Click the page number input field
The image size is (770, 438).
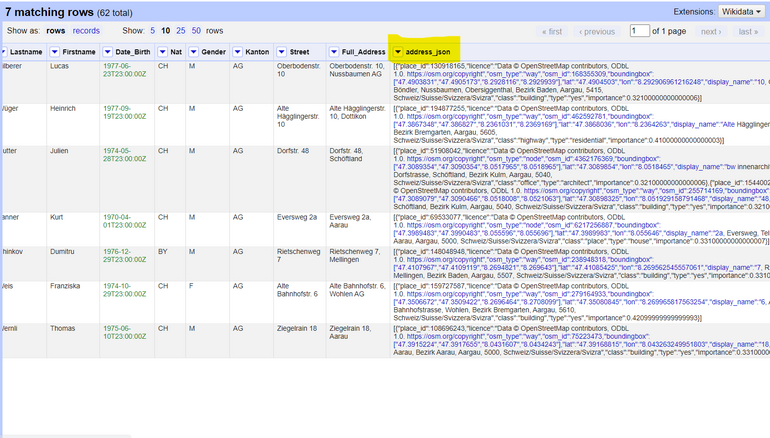[639, 31]
